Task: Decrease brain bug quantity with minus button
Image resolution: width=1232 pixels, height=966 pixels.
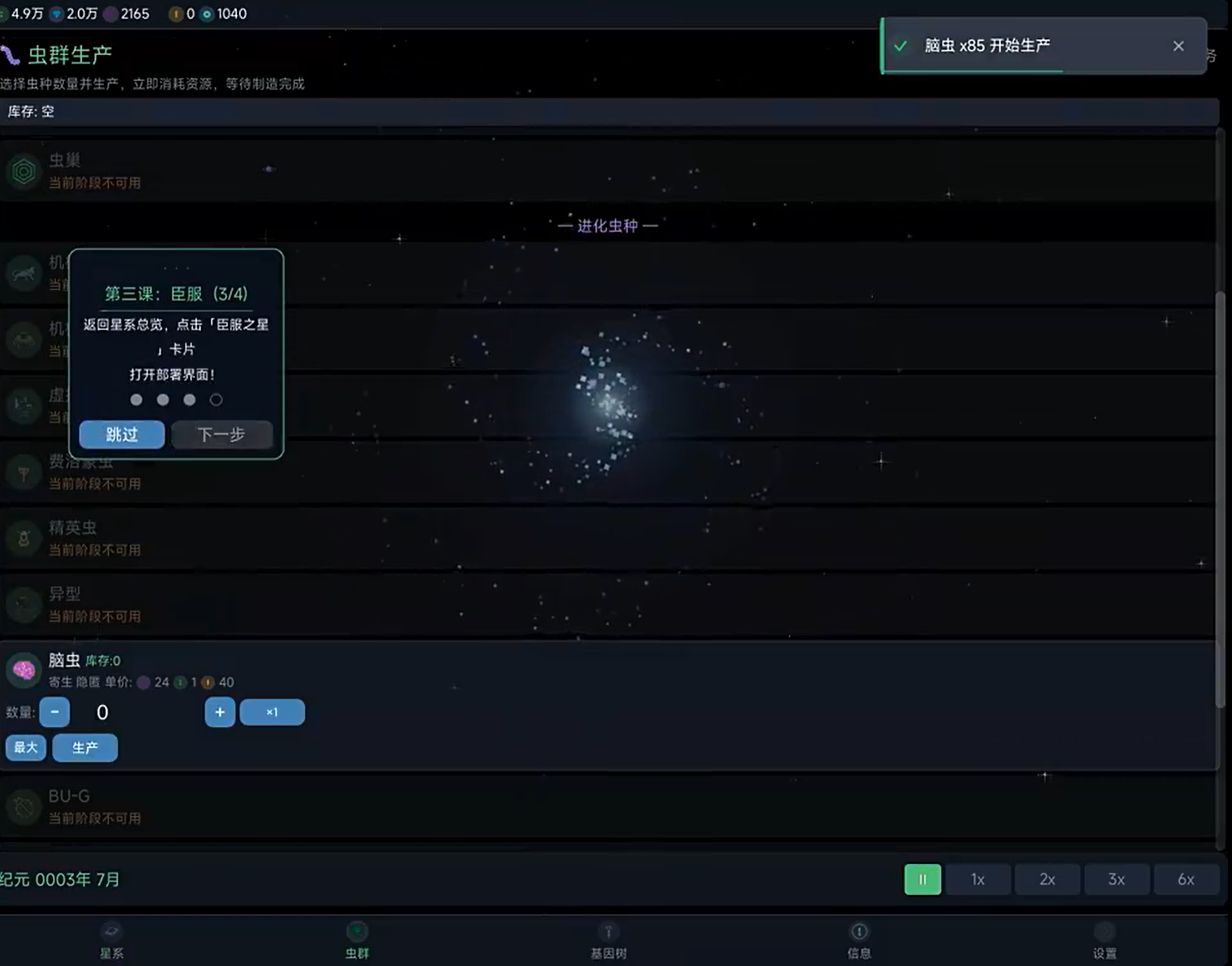Action: pos(55,712)
